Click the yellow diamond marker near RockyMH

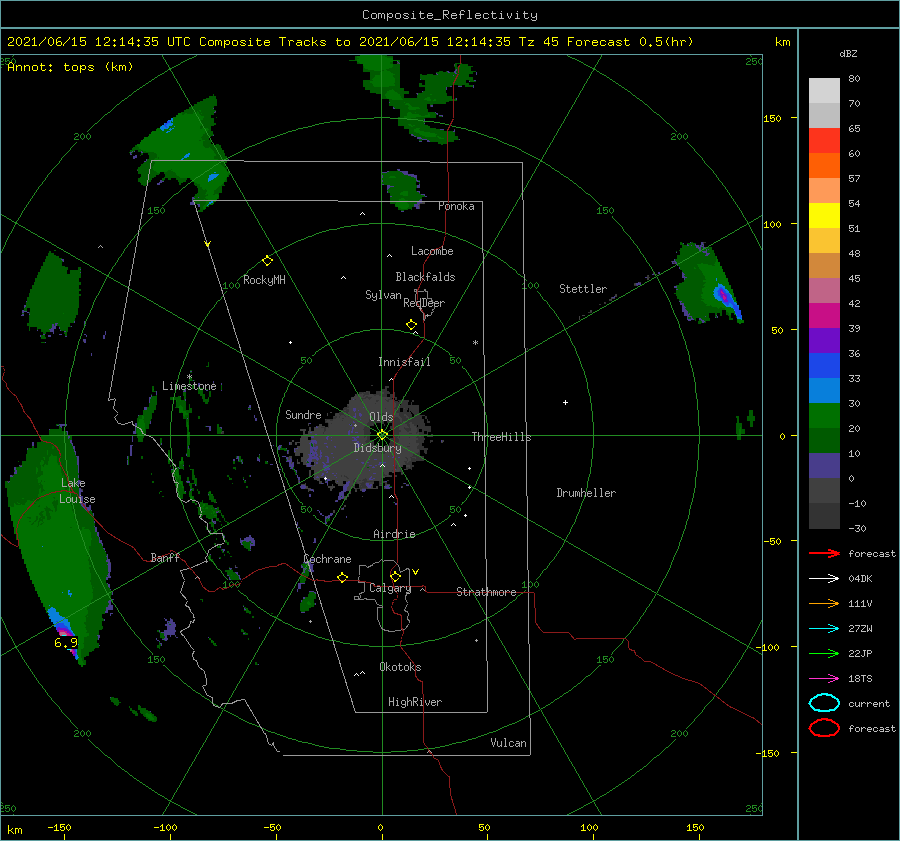click(x=267, y=261)
